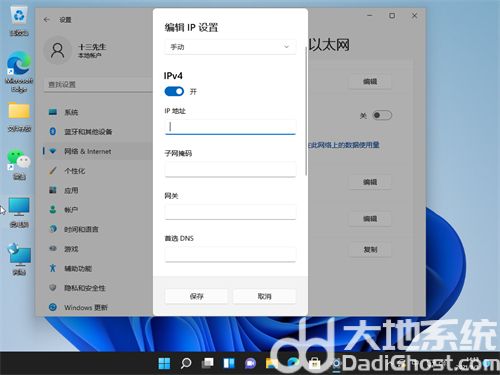The width and height of the screenshot is (500, 375).
Task: Launch Microsoft Edge from desktop shortcut
Action: pos(19,72)
